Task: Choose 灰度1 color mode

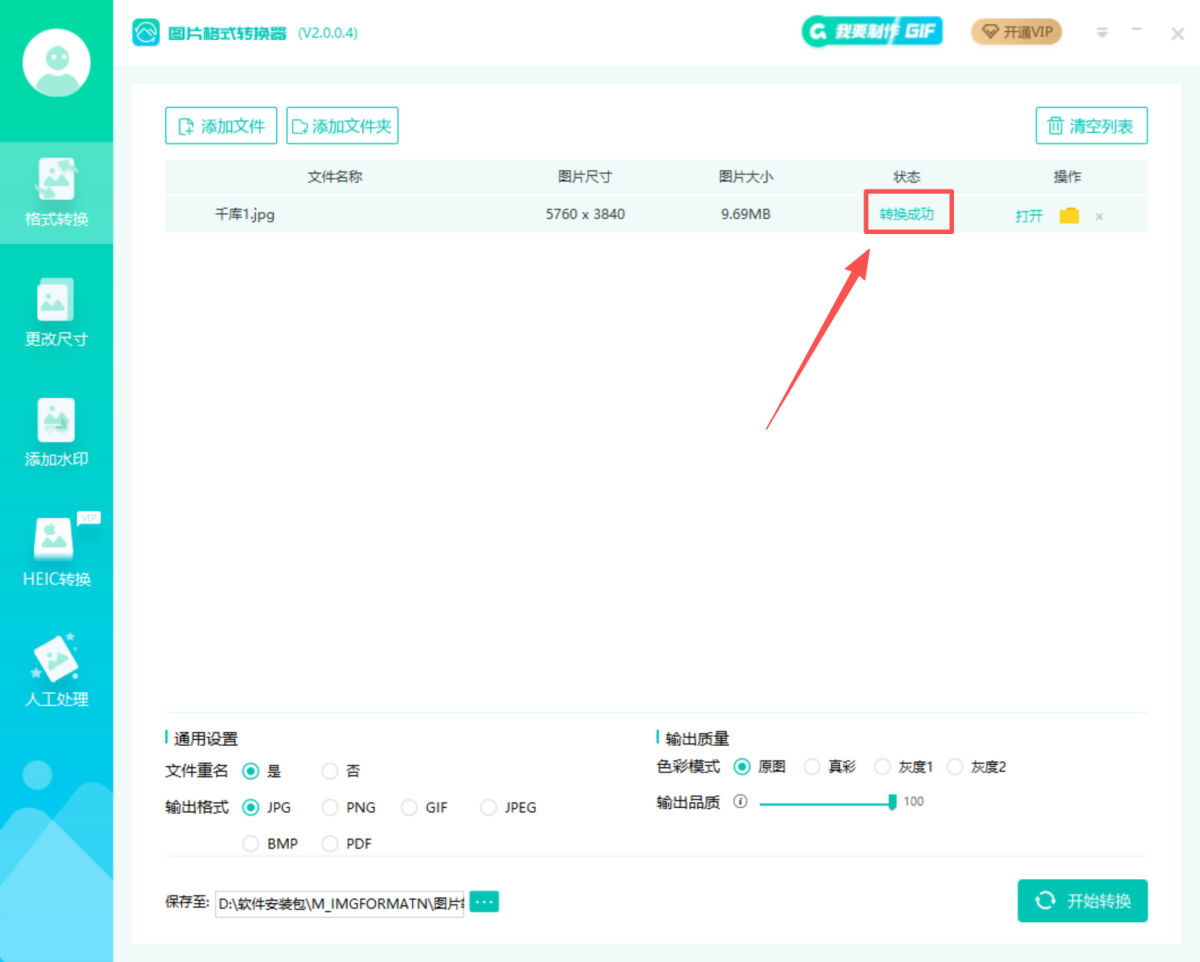Action: (x=882, y=767)
